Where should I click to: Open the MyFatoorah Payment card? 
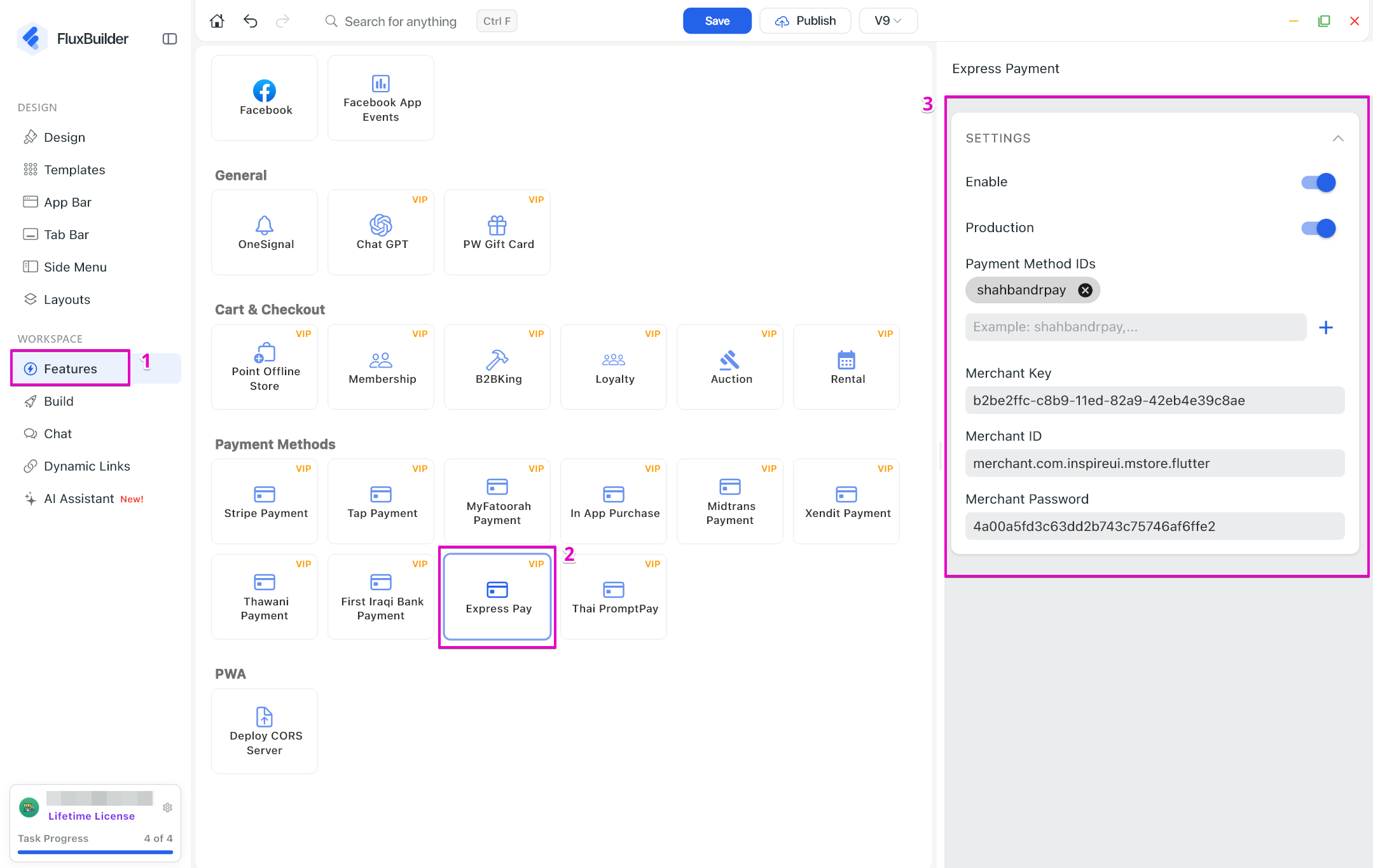pos(497,501)
